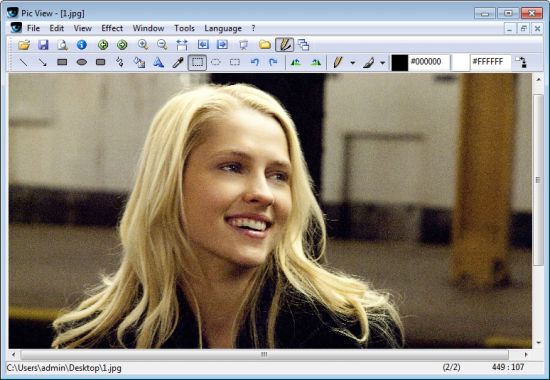This screenshot has width=550, height=380.
Task: Select the Rounded Rectangle tool
Action: pos(101,62)
